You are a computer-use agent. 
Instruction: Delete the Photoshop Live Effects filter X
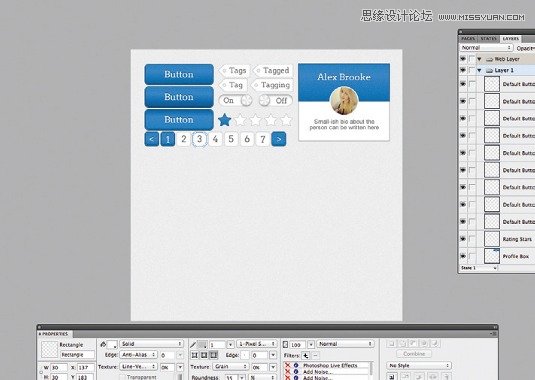tap(288, 365)
